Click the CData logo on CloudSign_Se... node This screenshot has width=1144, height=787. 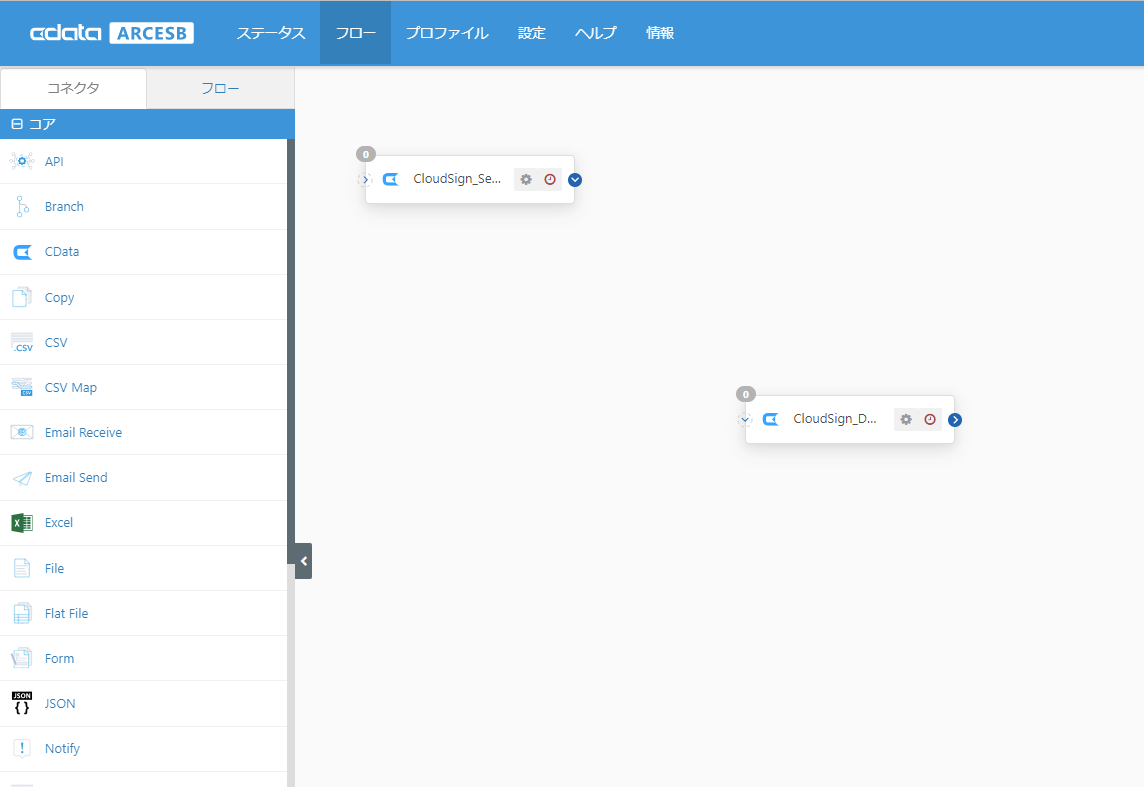[391, 179]
